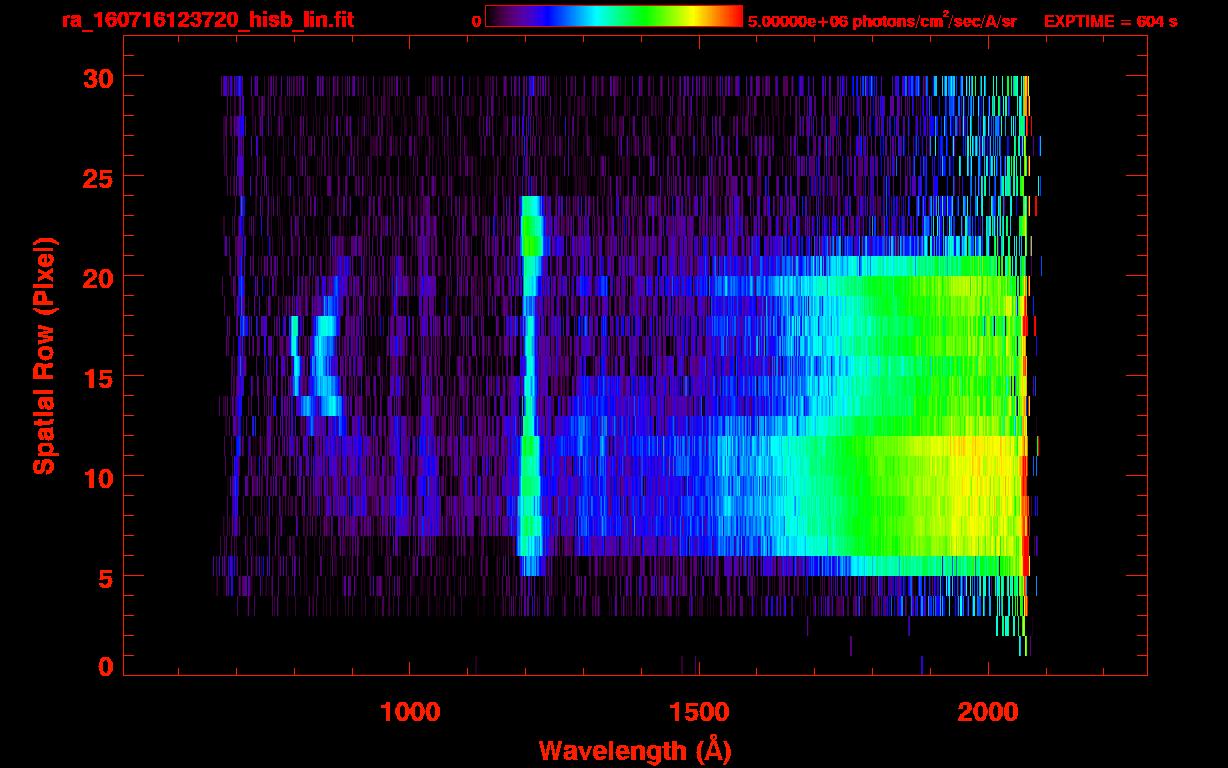
Task: Click the 1000 wavelength tick label
Action: tap(410, 712)
